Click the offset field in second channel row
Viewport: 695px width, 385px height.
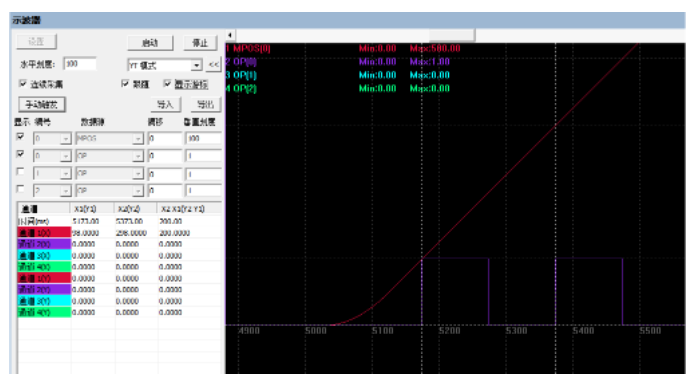(x=165, y=156)
